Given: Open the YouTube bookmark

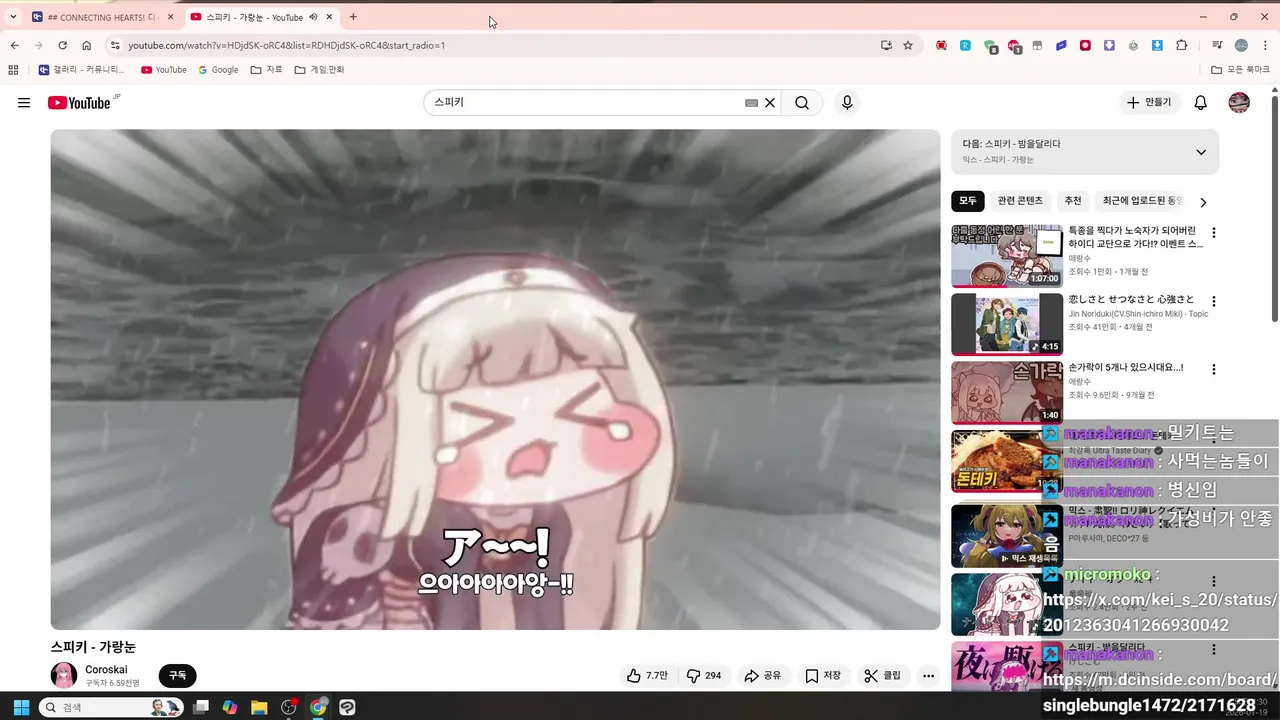Looking at the screenshot, I should pyautogui.click(x=164, y=70).
